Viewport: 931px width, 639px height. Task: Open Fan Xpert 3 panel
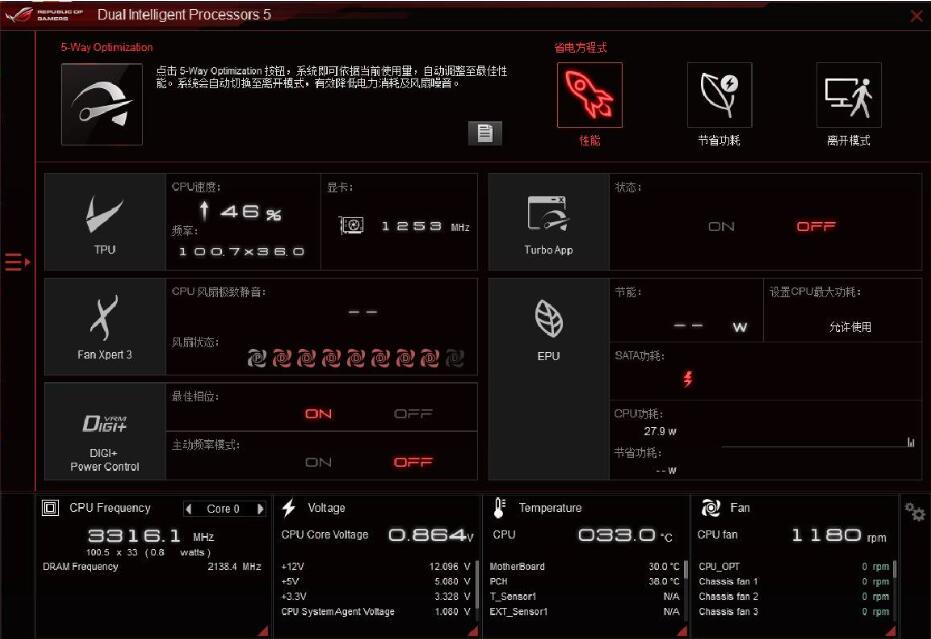click(x=105, y=326)
